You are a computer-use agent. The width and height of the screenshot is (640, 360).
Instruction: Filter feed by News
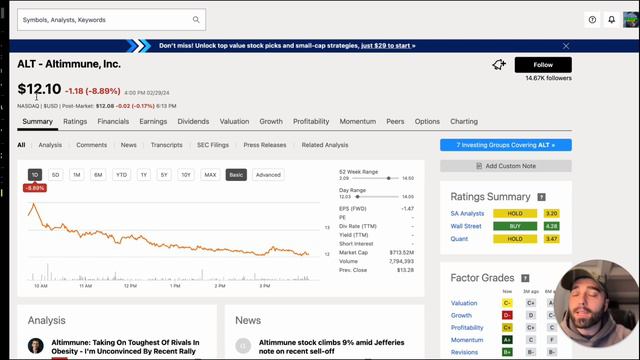(129, 145)
